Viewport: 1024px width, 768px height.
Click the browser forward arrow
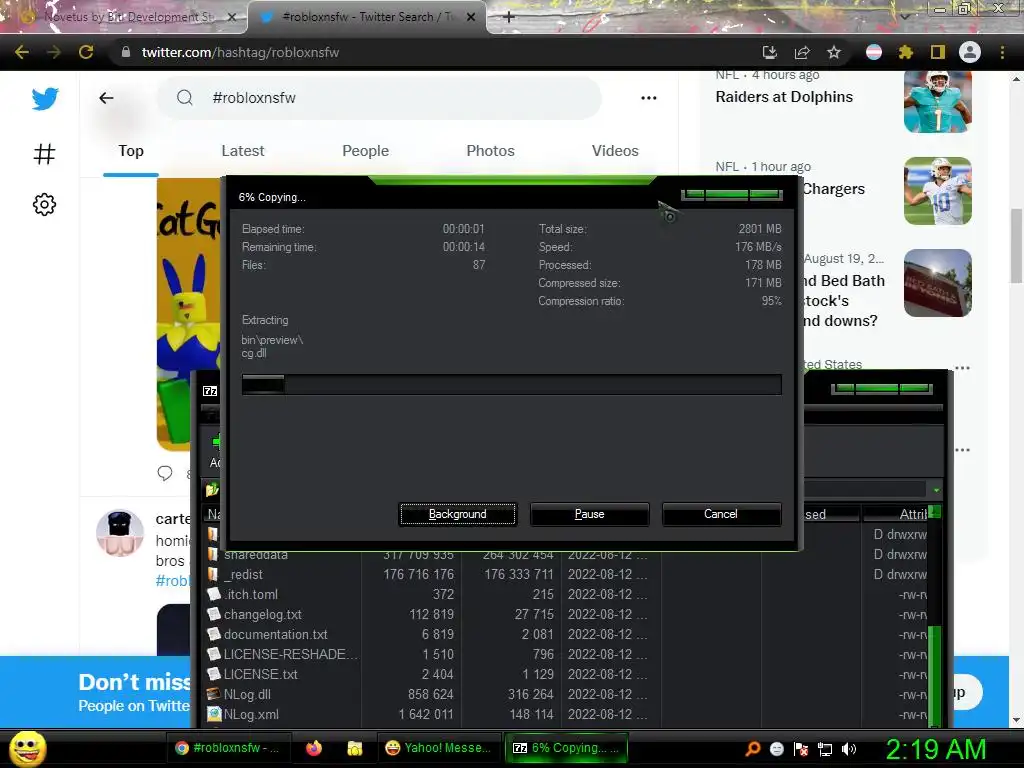coord(54,52)
